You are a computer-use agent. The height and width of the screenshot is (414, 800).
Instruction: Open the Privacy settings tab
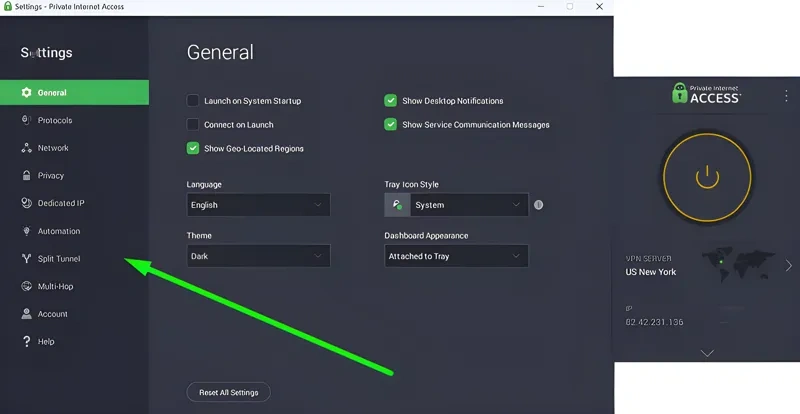pyautogui.click(x=74, y=175)
